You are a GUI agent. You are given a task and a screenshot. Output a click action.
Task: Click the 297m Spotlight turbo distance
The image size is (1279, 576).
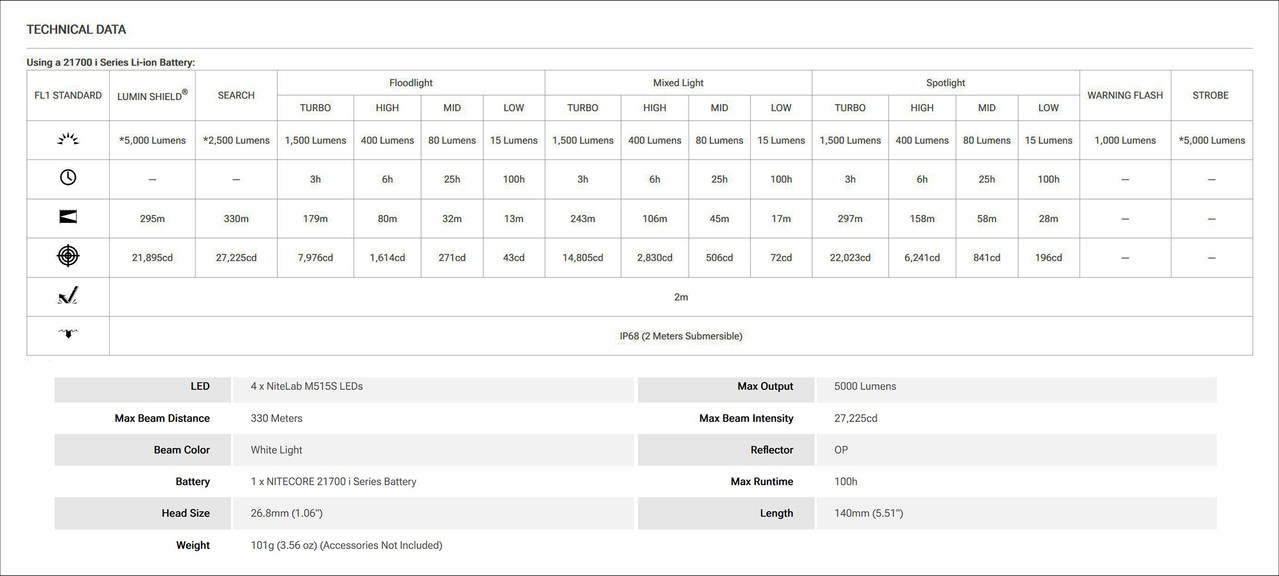pyautogui.click(x=850, y=219)
